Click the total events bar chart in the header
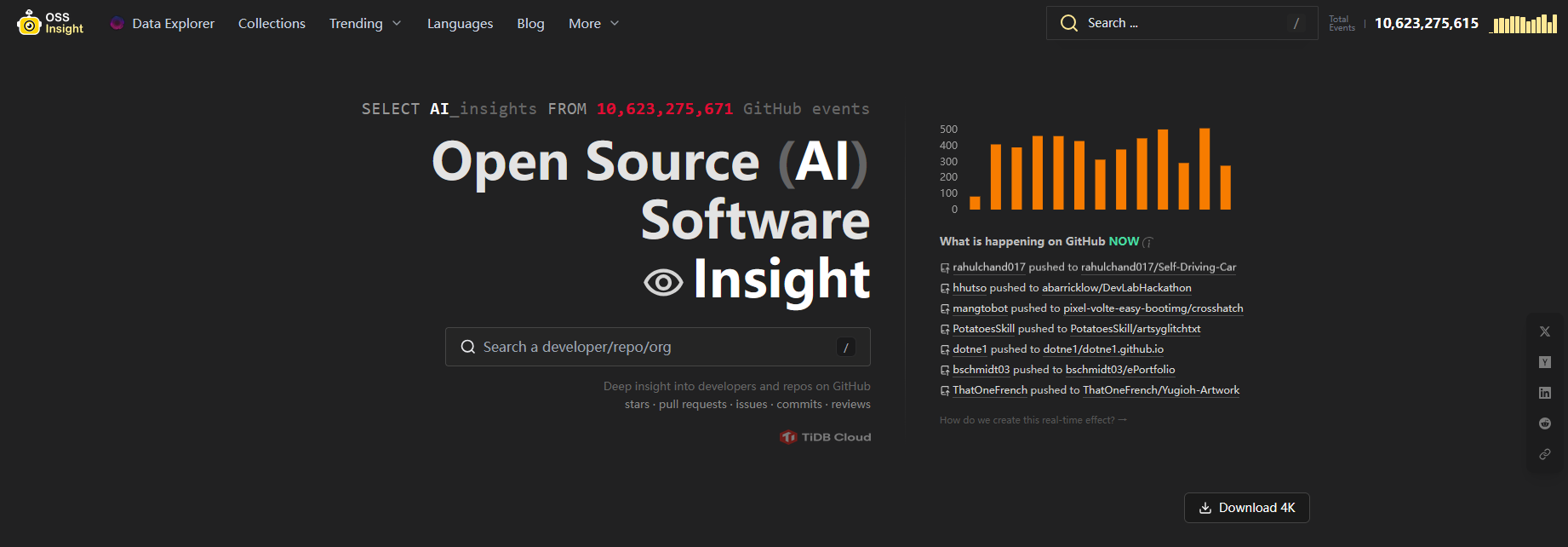 [x=1523, y=24]
